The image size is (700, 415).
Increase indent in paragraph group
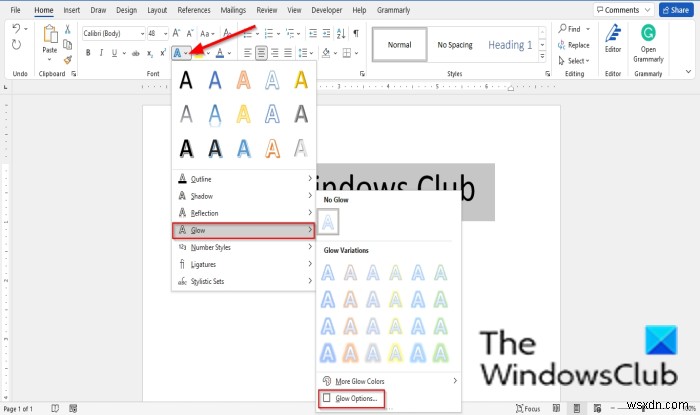pyautogui.click(x=326, y=33)
